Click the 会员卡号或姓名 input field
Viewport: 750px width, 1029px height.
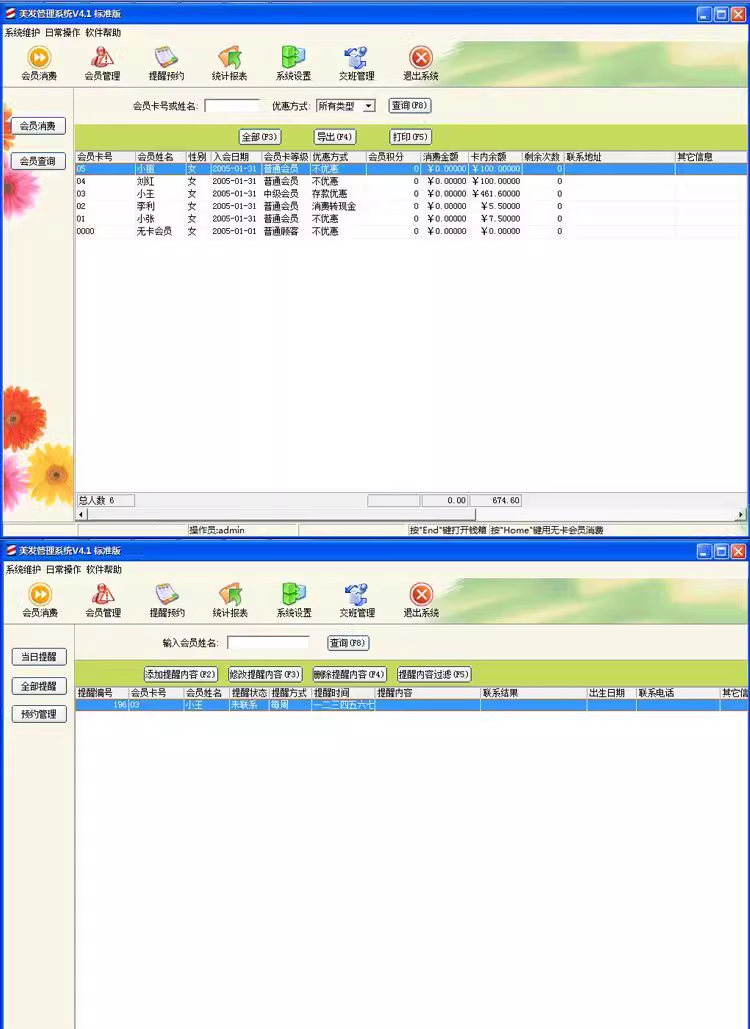[233, 106]
